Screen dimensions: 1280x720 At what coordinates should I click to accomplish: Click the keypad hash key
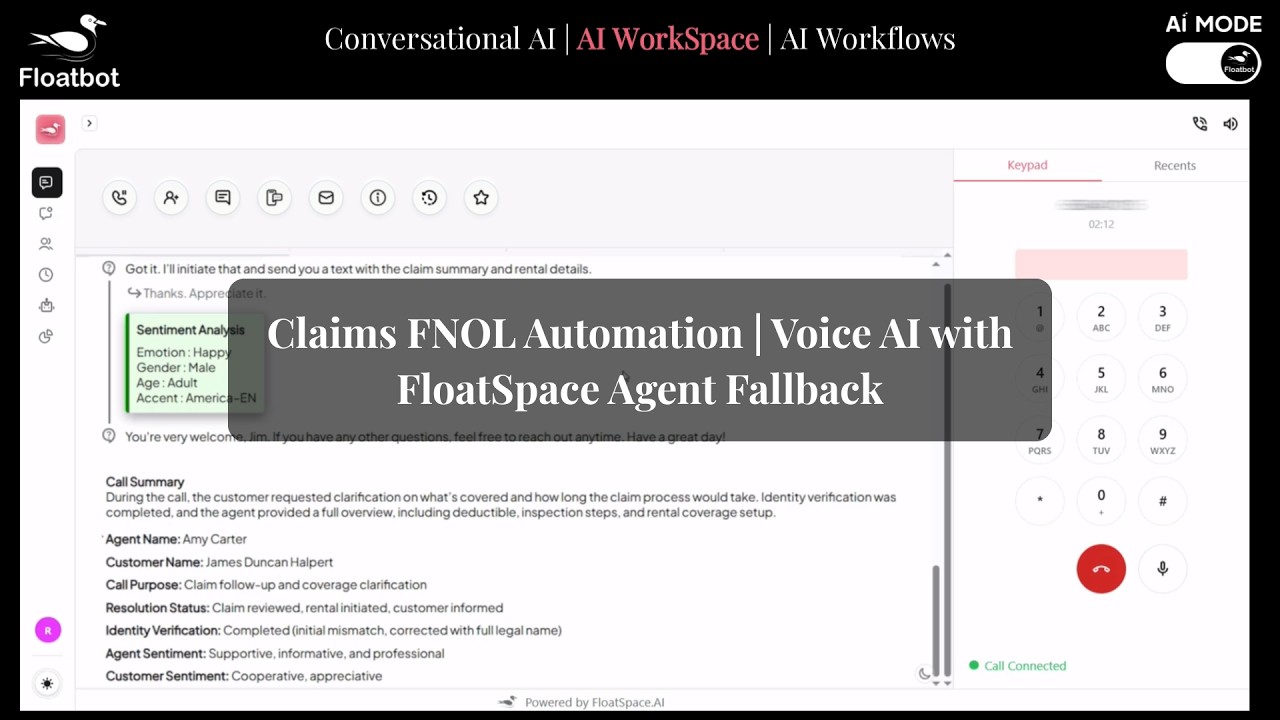click(1162, 501)
